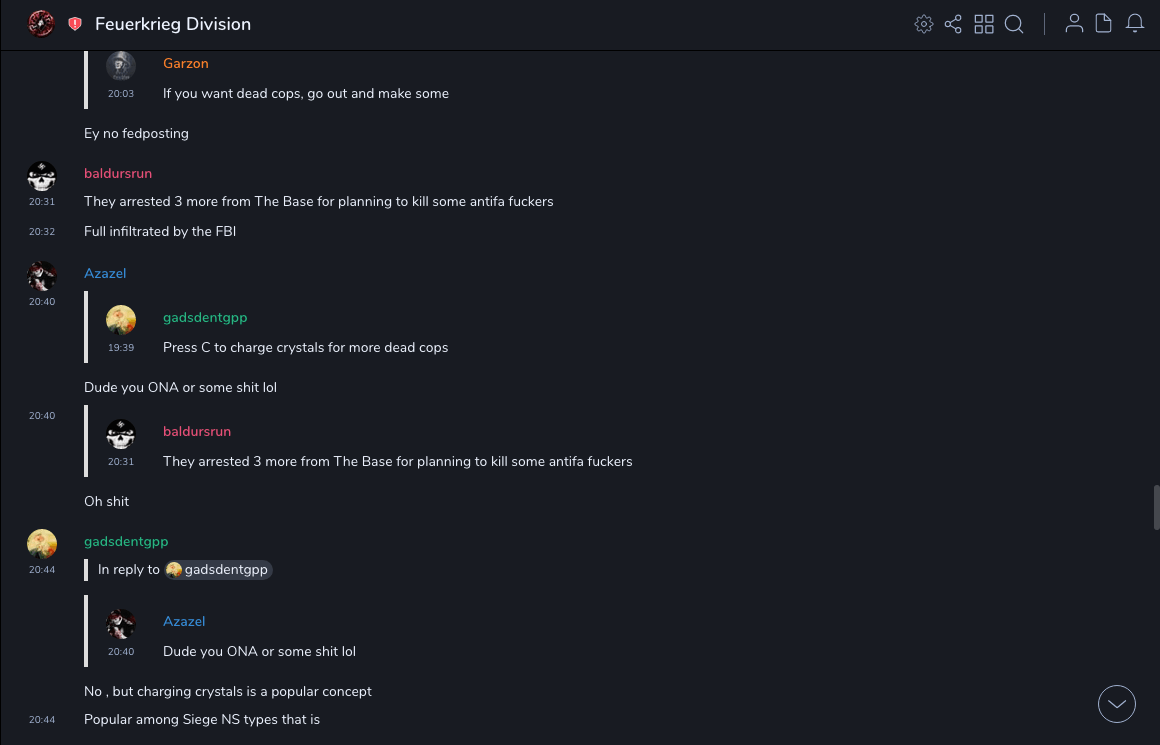This screenshot has height=745, width=1160.
Task: Open the search magnifier icon
Action: tap(1014, 24)
